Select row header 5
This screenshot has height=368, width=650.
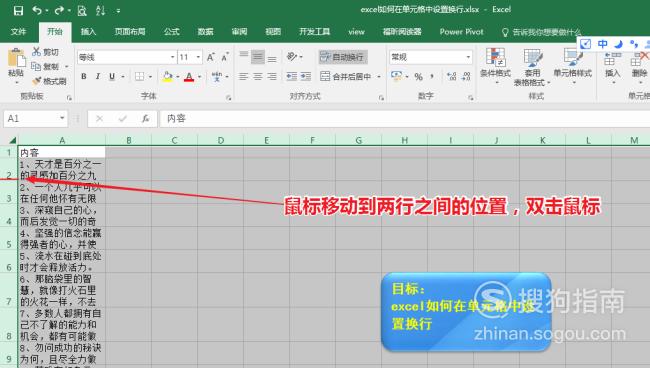point(9,238)
